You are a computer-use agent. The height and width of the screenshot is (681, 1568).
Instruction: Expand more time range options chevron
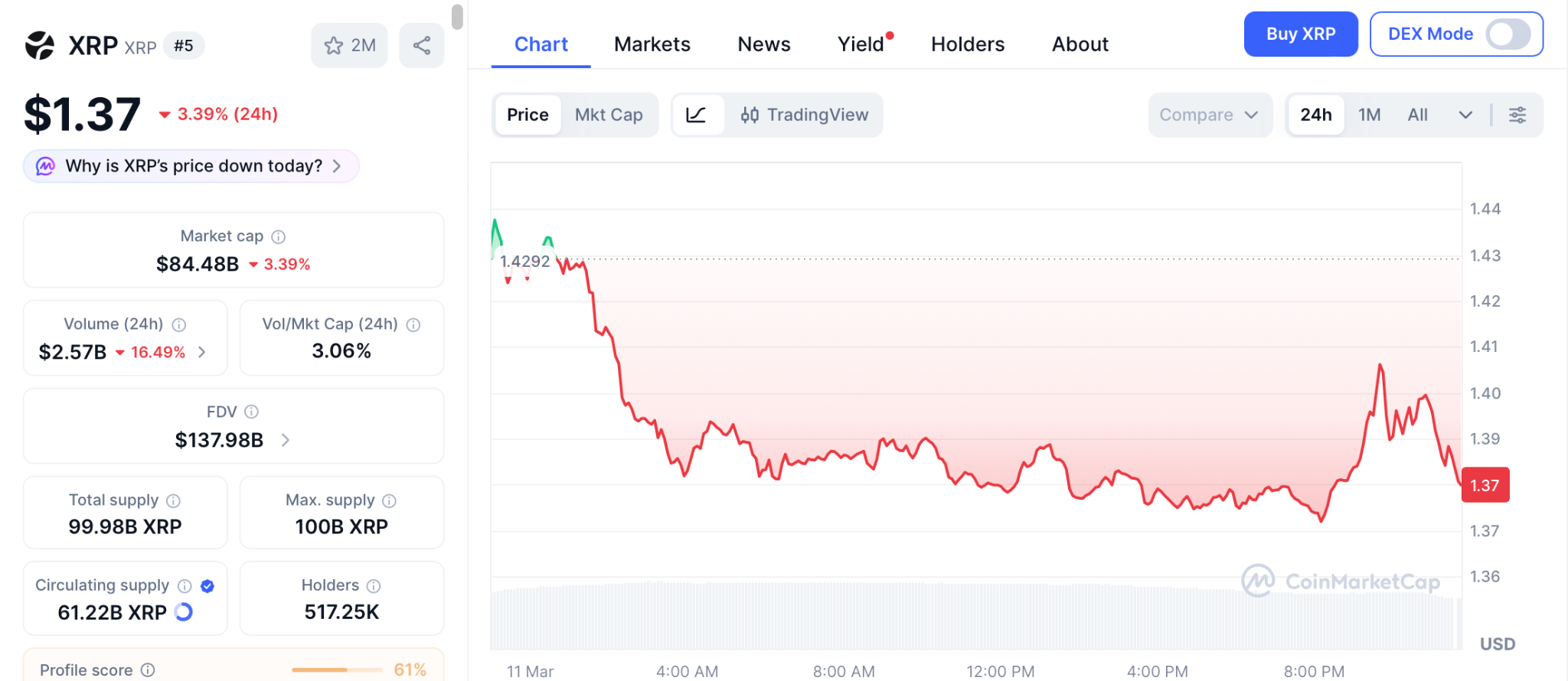click(1465, 115)
